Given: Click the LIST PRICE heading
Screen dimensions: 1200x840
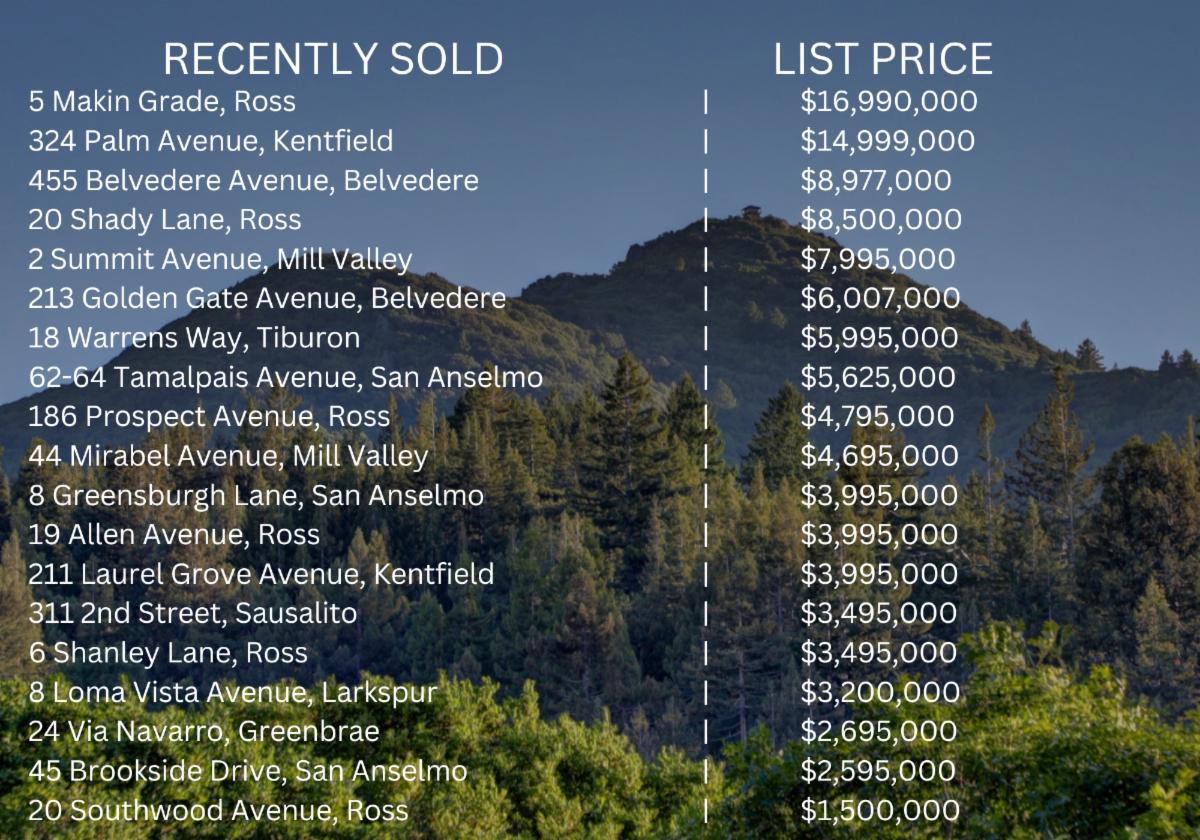Looking at the screenshot, I should (x=883, y=59).
